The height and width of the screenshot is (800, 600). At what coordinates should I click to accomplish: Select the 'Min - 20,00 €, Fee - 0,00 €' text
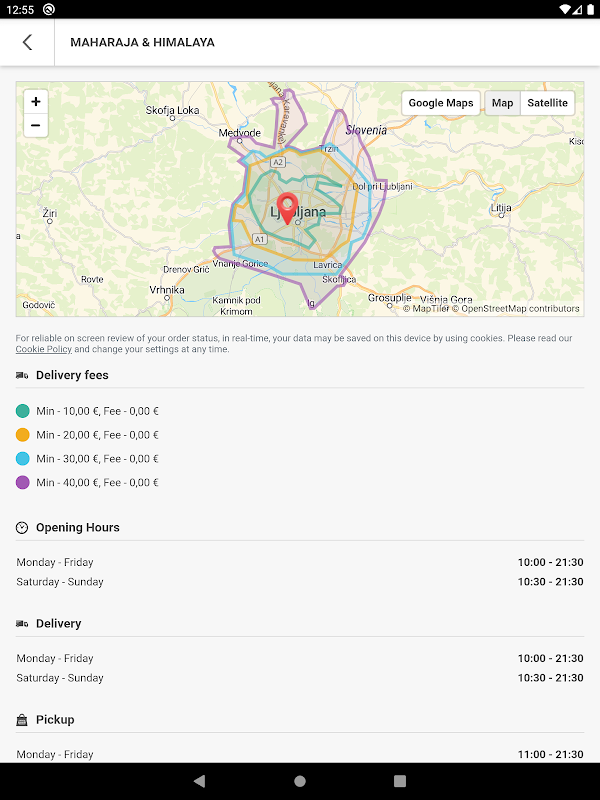click(x=97, y=435)
